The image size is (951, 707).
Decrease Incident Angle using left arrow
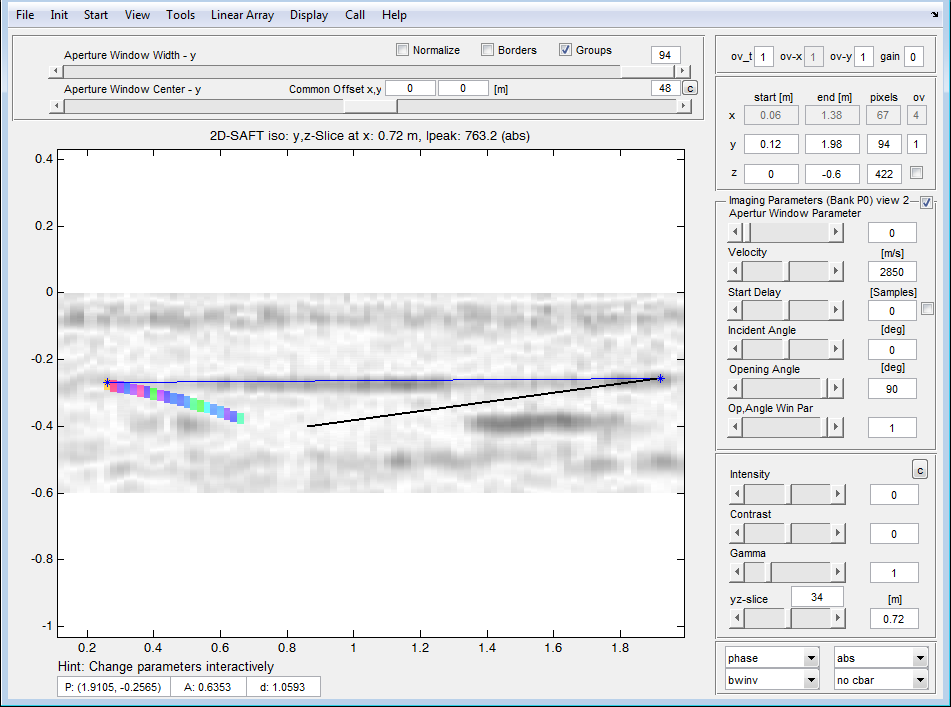(x=735, y=349)
